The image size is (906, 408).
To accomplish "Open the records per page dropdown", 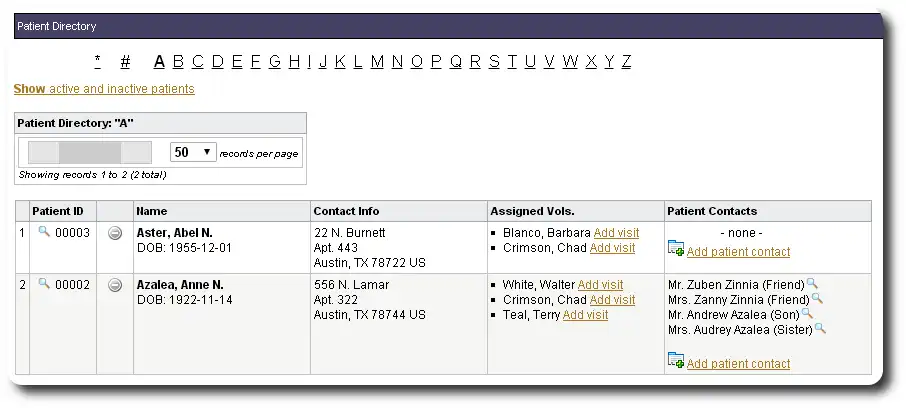I will click(193, 152).
